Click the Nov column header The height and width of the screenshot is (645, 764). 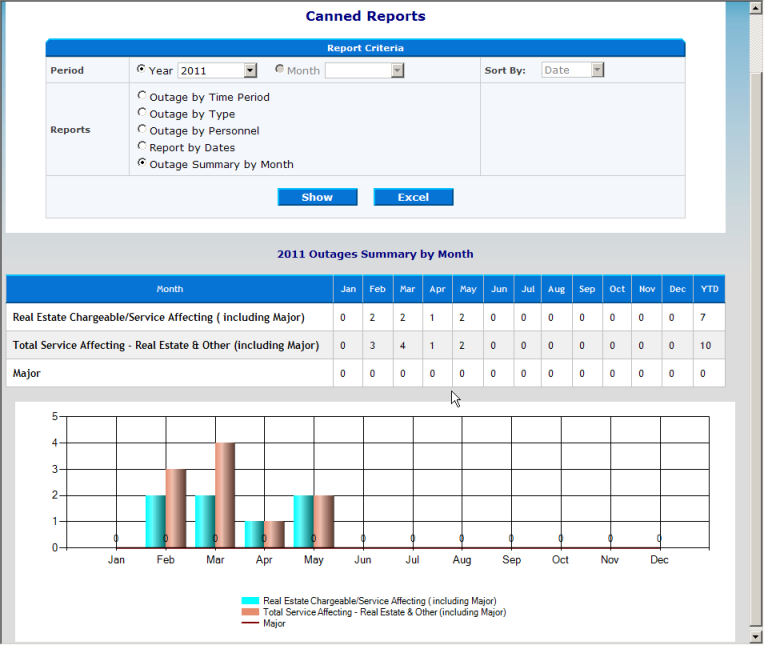pyautogui.click(x=647, y=289)
